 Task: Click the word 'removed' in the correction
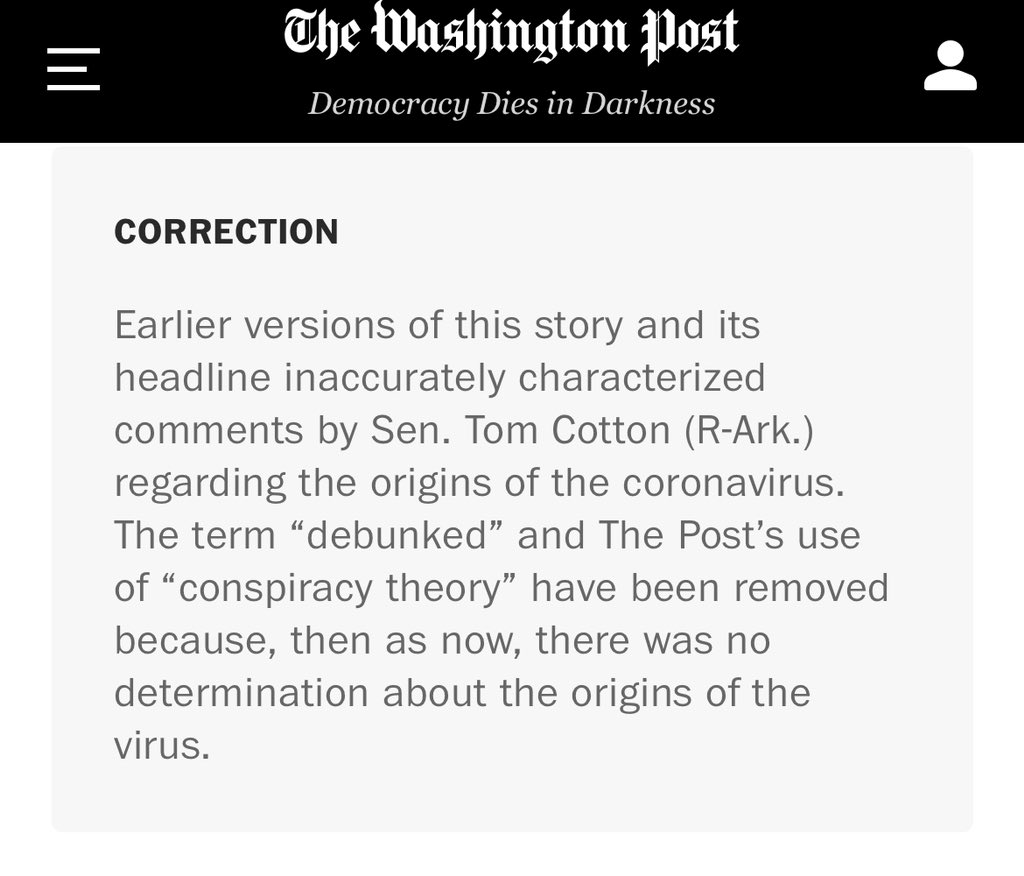tap(812, 588)
